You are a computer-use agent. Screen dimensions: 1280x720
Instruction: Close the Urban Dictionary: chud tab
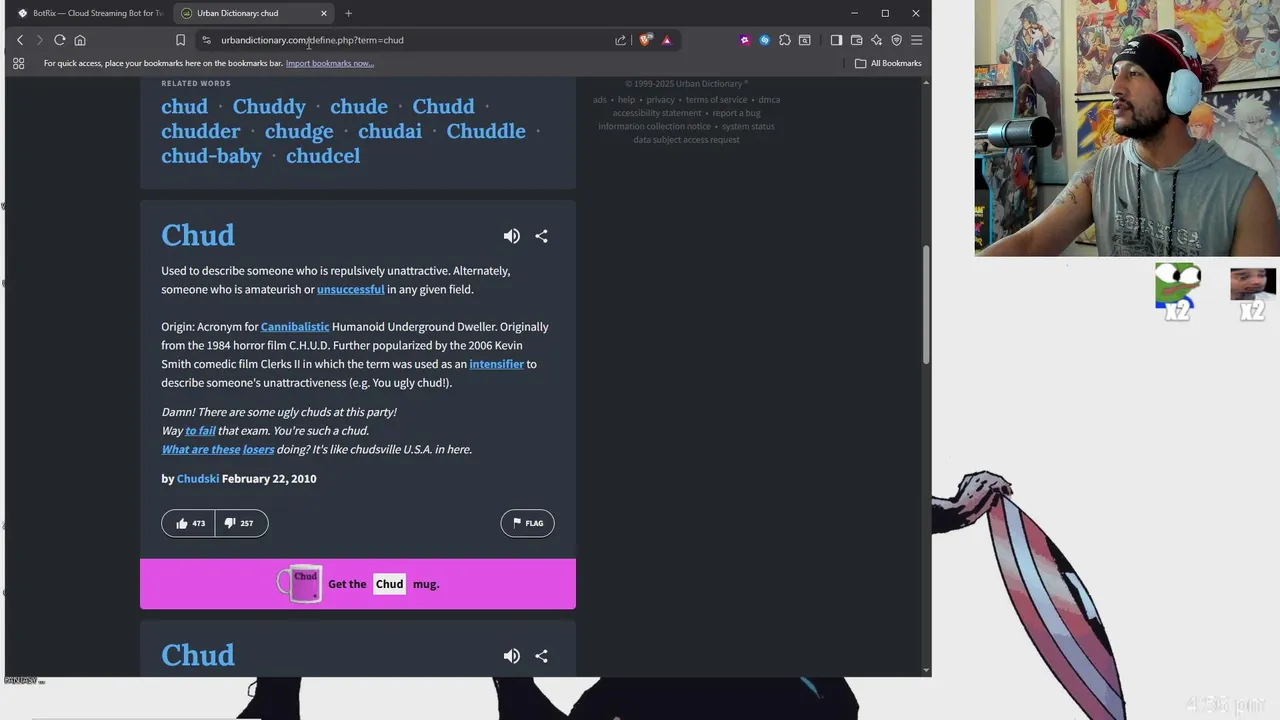point(324,13)
